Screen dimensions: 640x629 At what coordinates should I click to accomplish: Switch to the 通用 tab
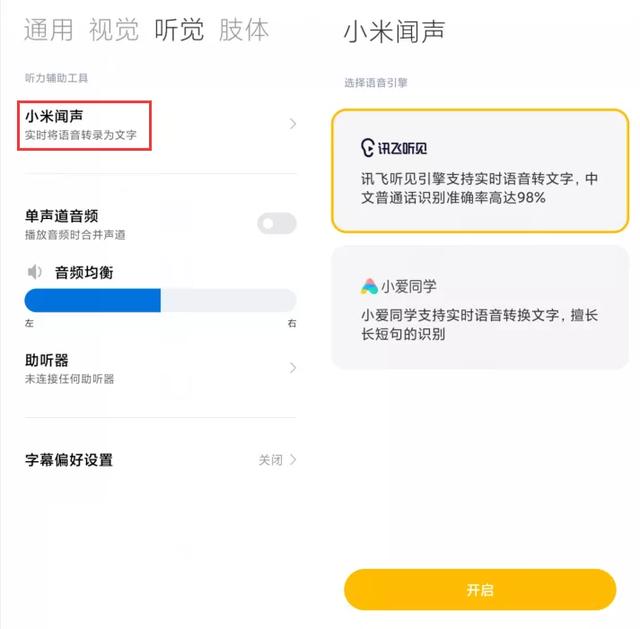(49, 30)
